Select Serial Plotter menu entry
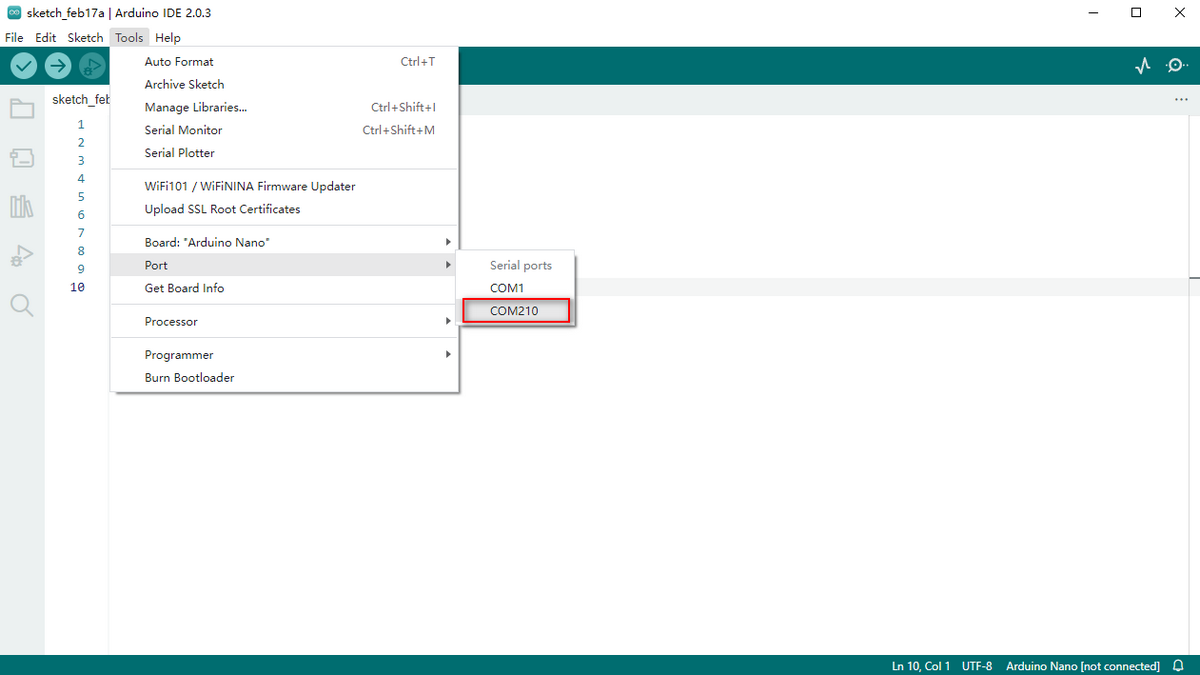The height and width of the screenshot is (675, 1200). [x=285, y=153]
